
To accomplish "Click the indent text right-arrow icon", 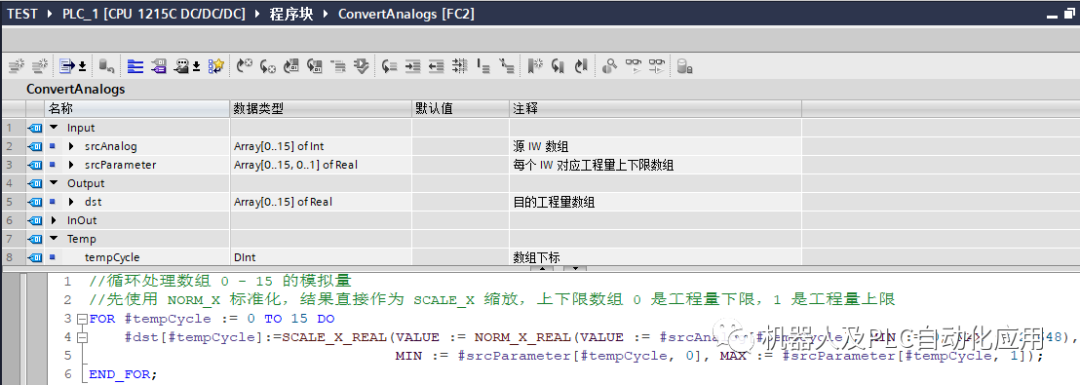I will tap(413, 65).
